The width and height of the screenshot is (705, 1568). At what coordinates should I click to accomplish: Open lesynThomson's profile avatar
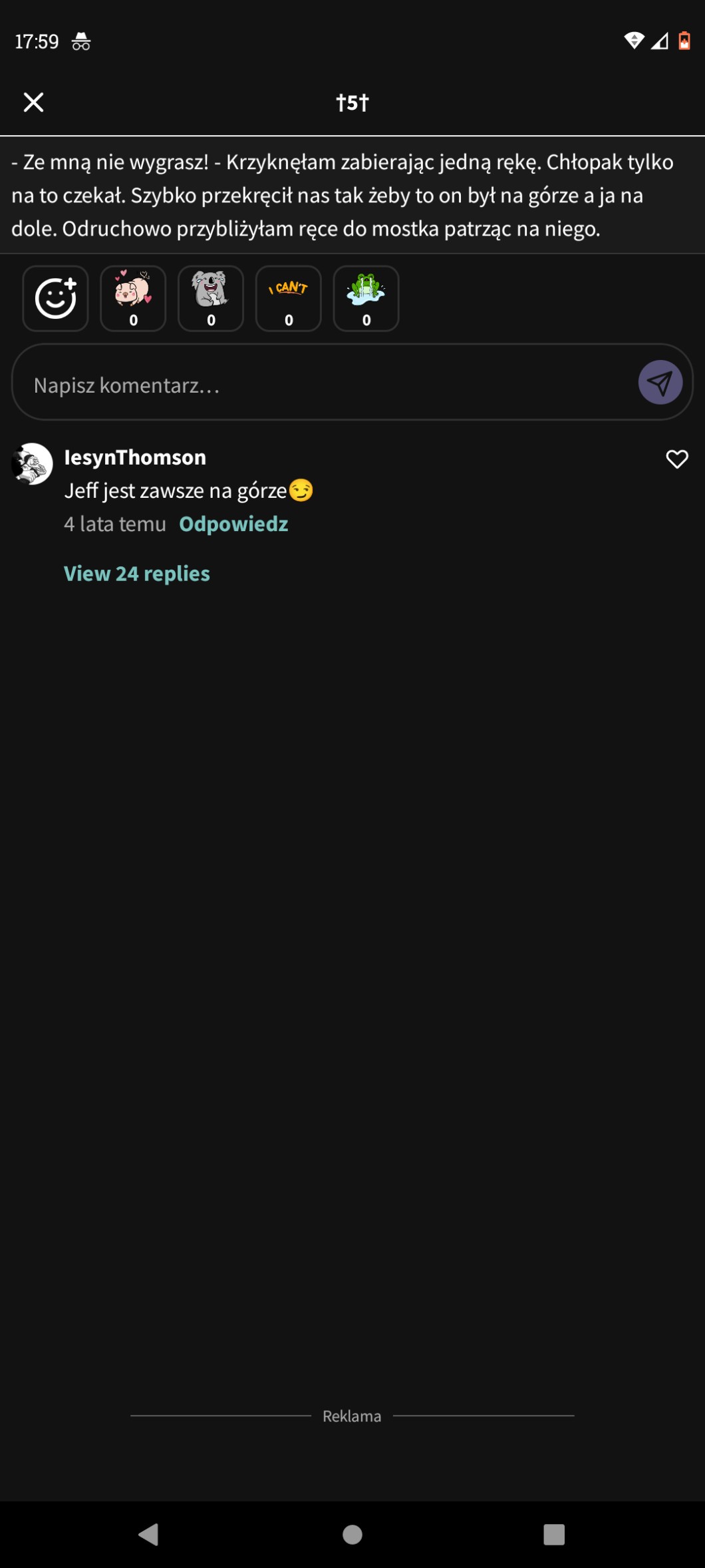(x=32, y=464)
